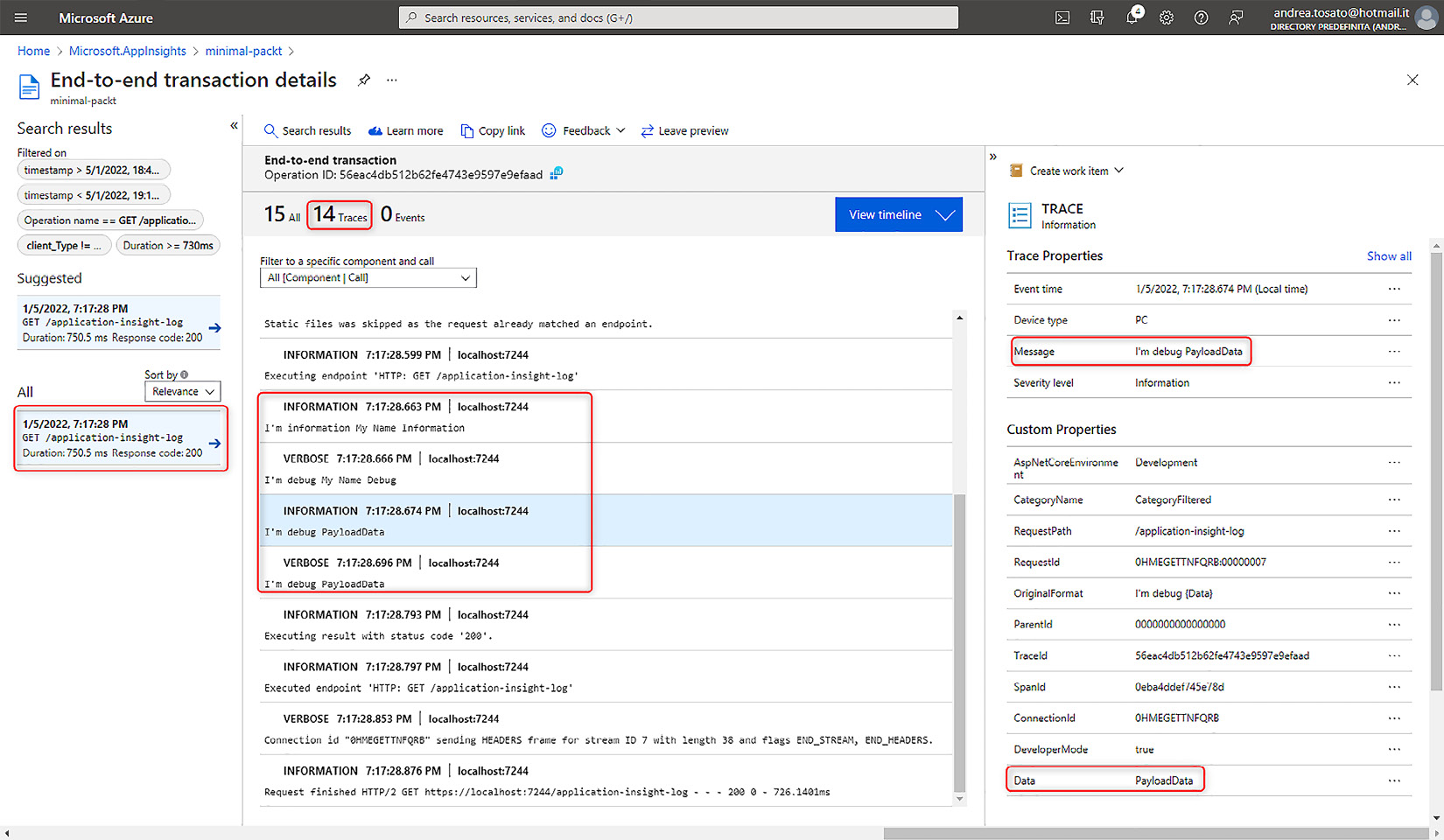Viewport: 1444px width, 840px height.
Task: Open the All [Component | Call] filter dropdown
Action: pyautogui.click(x=368, y=277)
